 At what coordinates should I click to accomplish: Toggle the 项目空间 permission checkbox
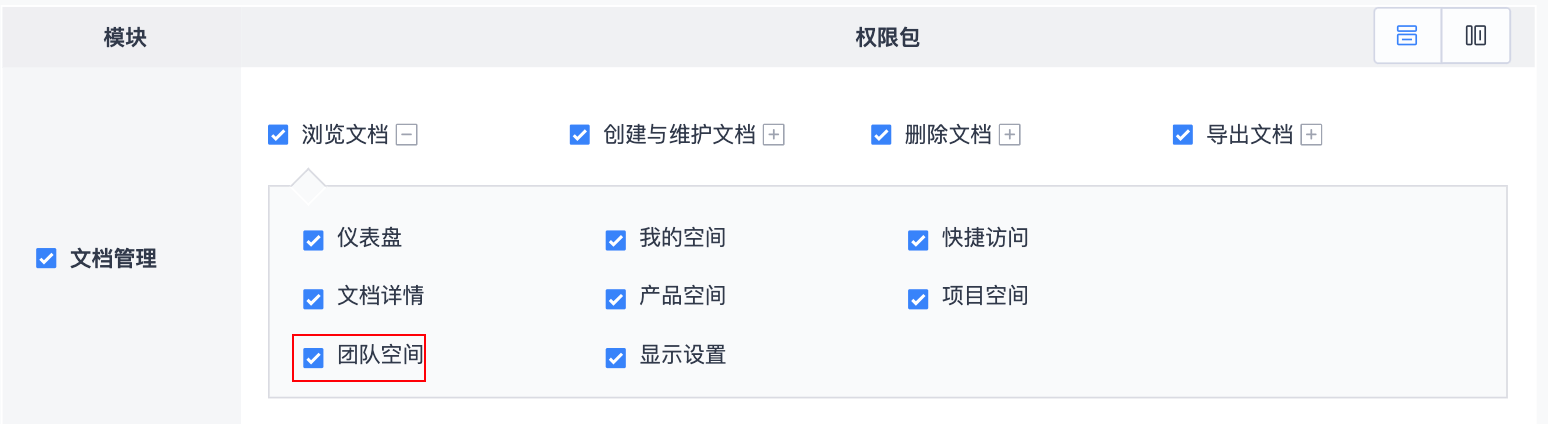pos(918,299)
